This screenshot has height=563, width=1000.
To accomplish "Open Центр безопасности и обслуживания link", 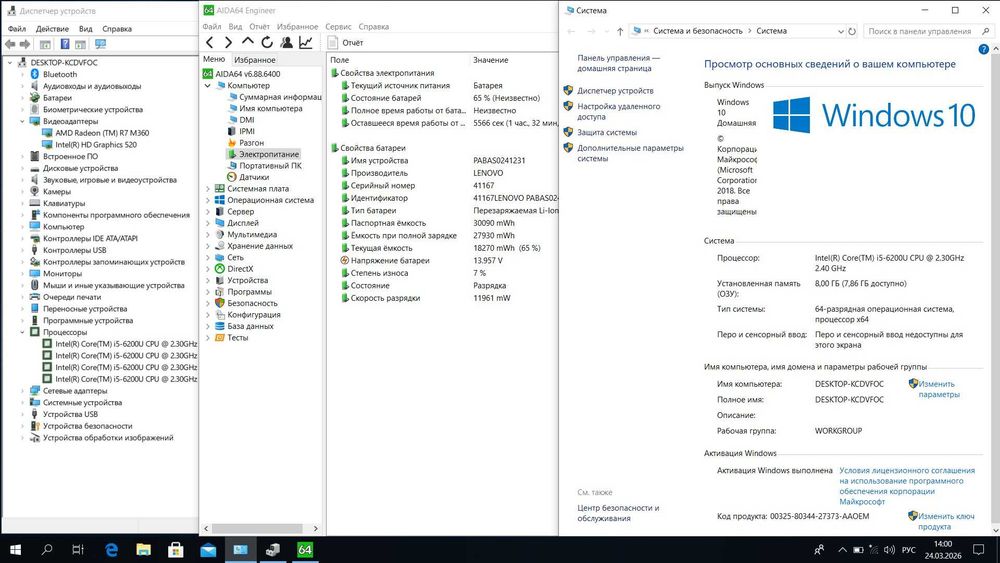I will (x=618, y=513).
